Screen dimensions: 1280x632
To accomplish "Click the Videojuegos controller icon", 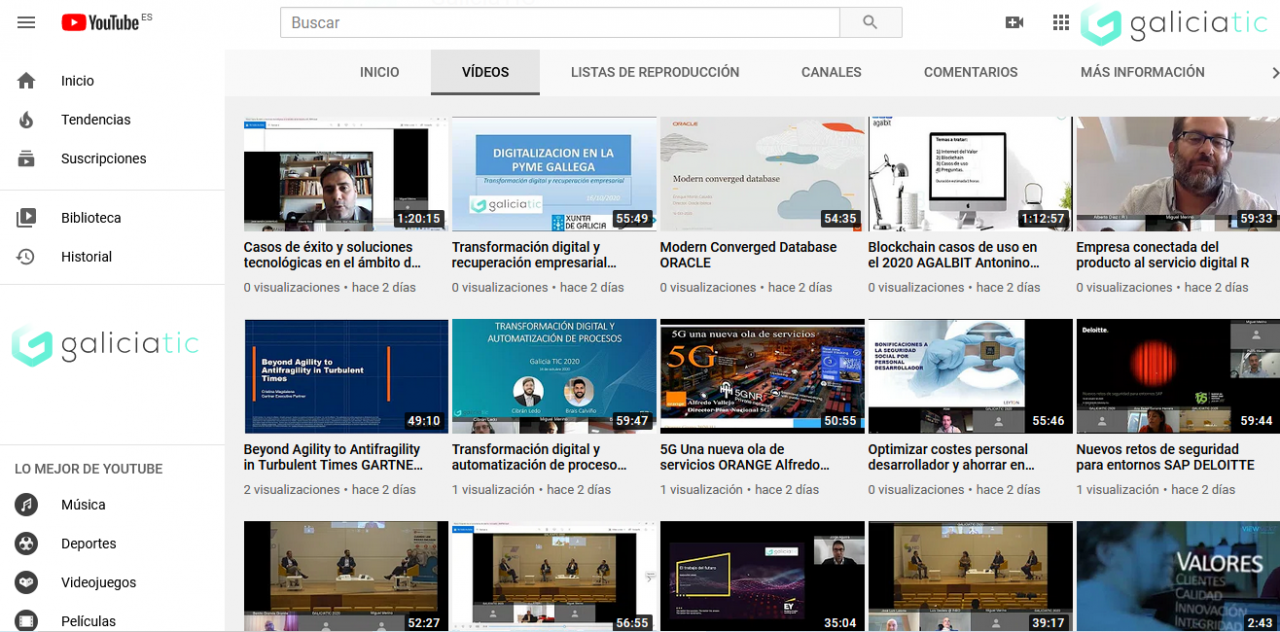I will [x=26, y=583].
